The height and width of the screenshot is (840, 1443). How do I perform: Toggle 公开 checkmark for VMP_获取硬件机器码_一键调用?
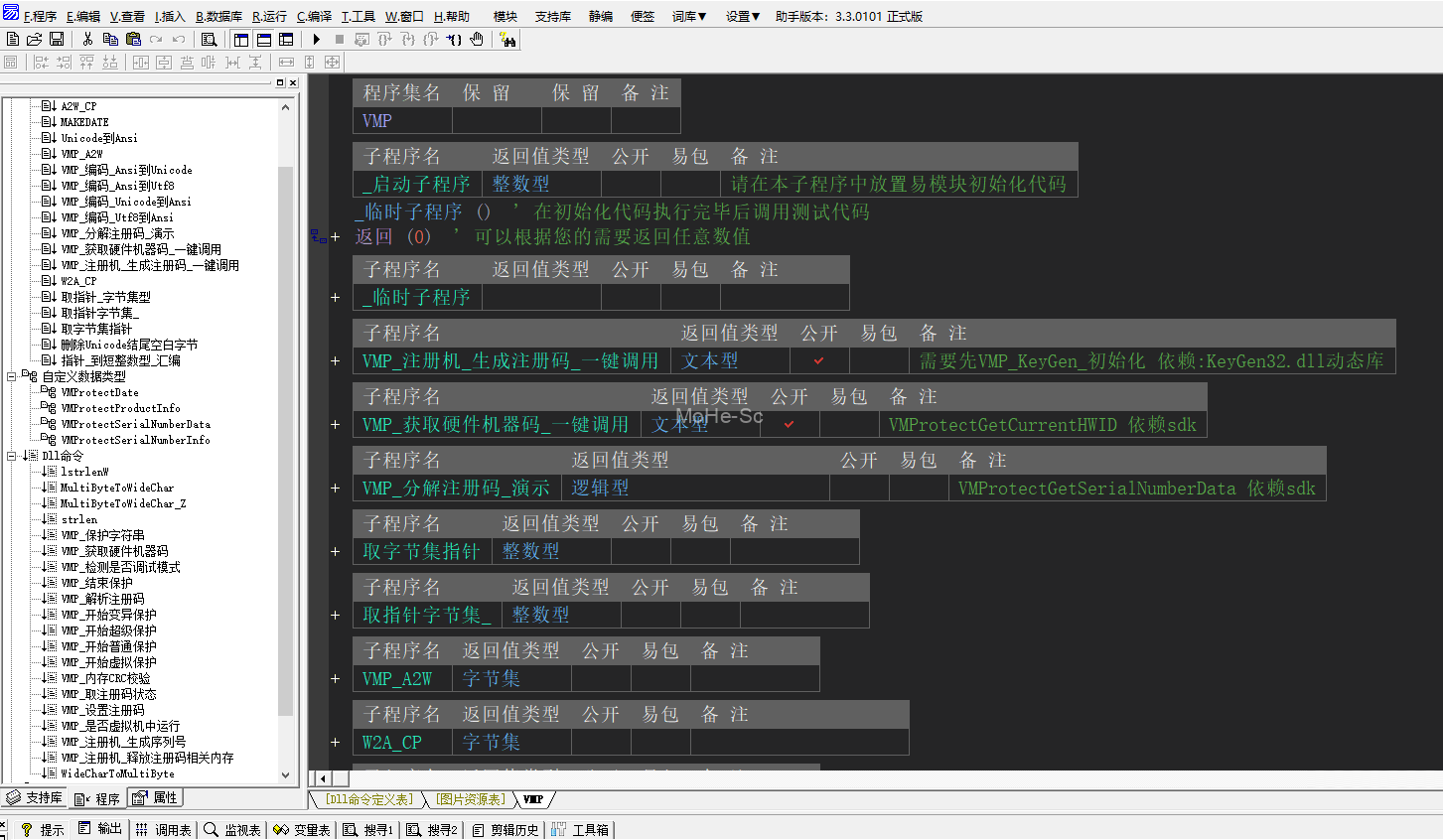coord(790,424)
